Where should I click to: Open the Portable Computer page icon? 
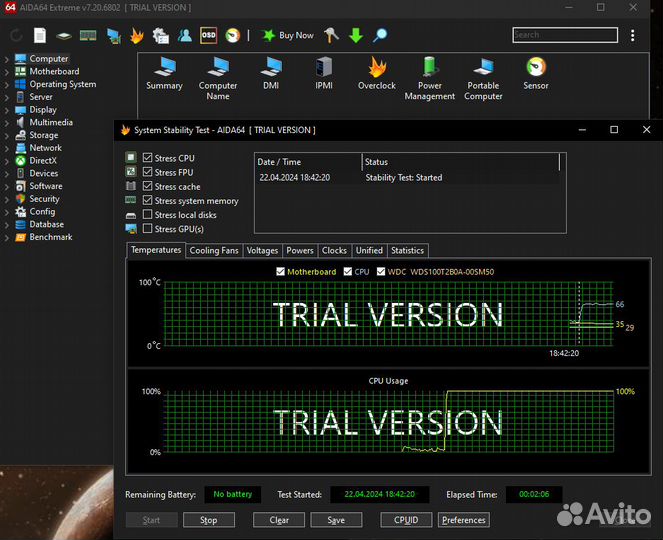(483, 79)
